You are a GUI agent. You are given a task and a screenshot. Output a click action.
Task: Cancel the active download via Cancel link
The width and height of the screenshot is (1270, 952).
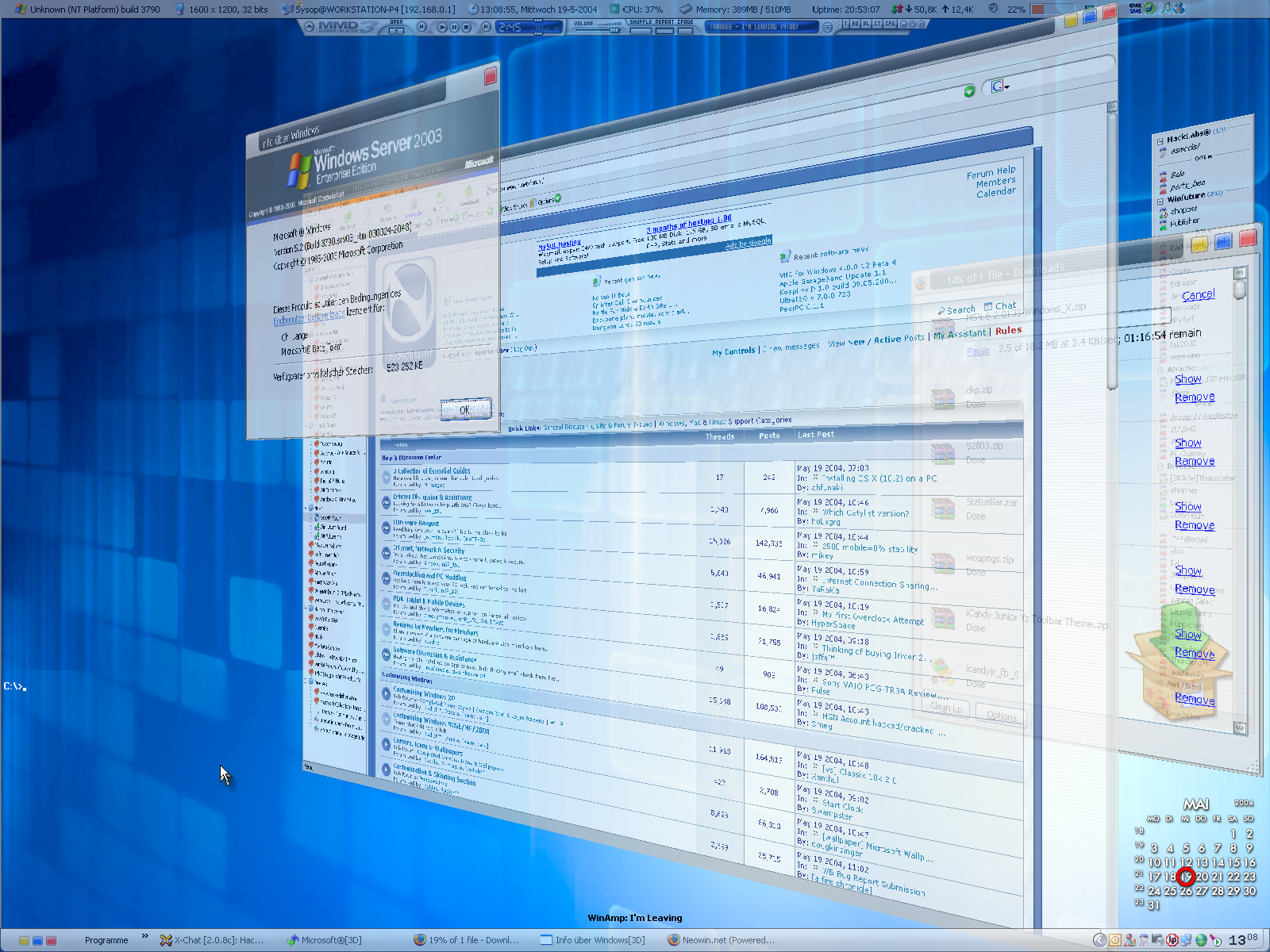pos(1198,295)
